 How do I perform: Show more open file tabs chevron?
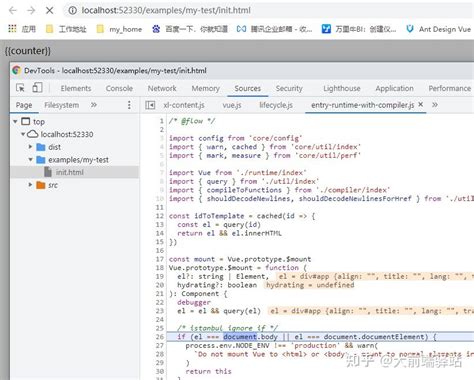(x=435, y=105)
